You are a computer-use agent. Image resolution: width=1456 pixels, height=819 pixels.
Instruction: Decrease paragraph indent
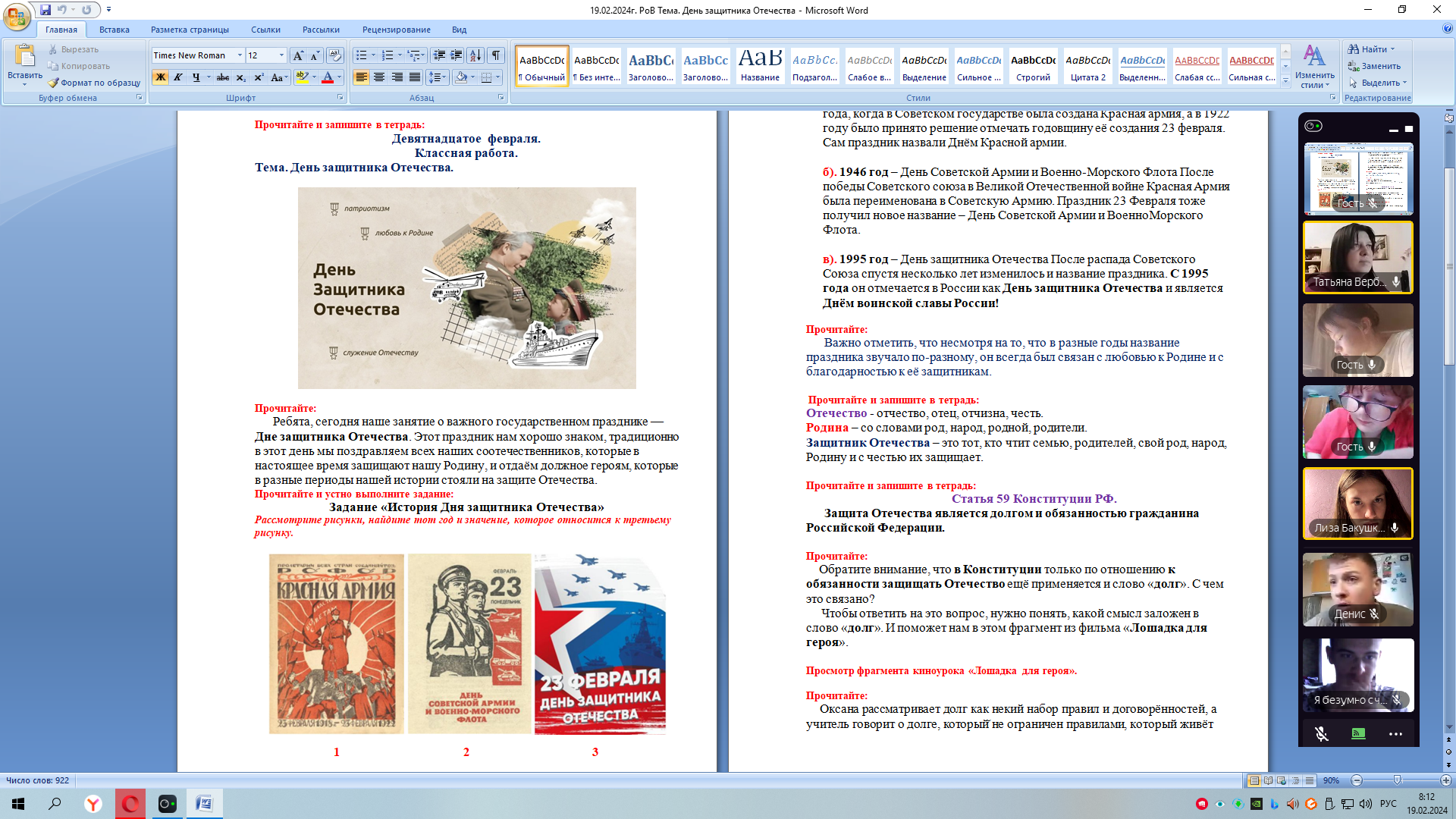click(x=438, y=55)
